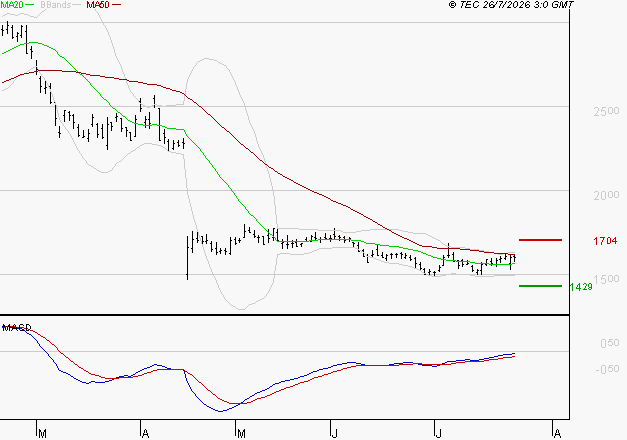
Task: Click the green 1429 price label
Action: pos(581,287)
